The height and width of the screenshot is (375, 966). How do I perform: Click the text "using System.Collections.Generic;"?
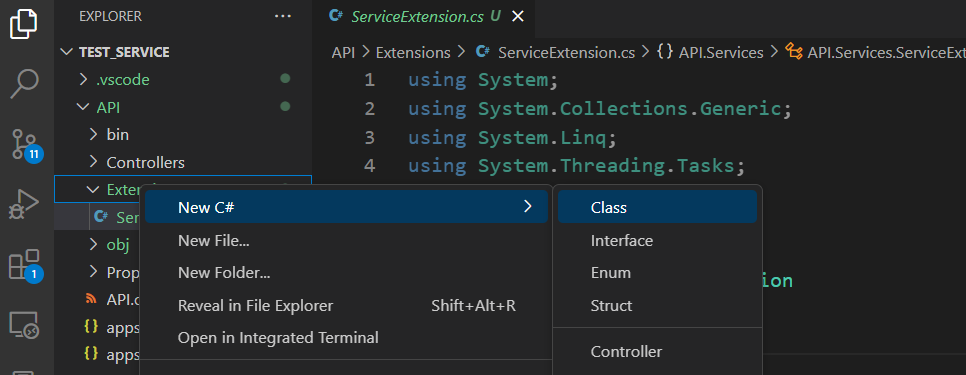[599, 109]
